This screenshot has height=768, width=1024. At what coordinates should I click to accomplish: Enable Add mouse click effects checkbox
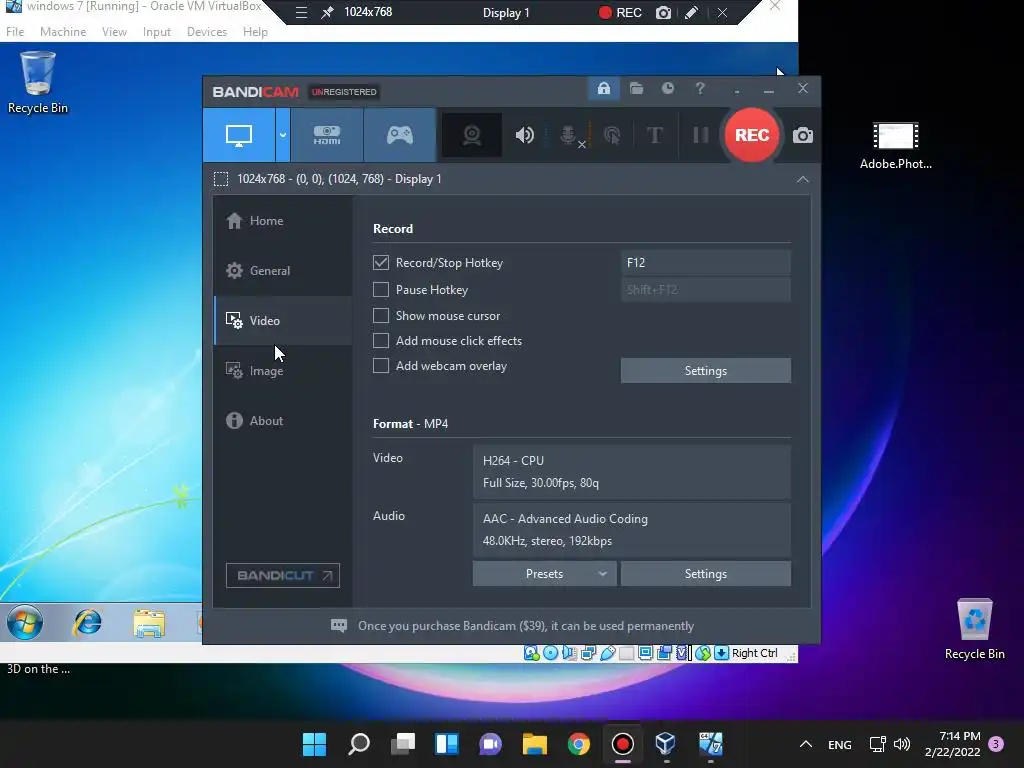(x=381, y=340)
